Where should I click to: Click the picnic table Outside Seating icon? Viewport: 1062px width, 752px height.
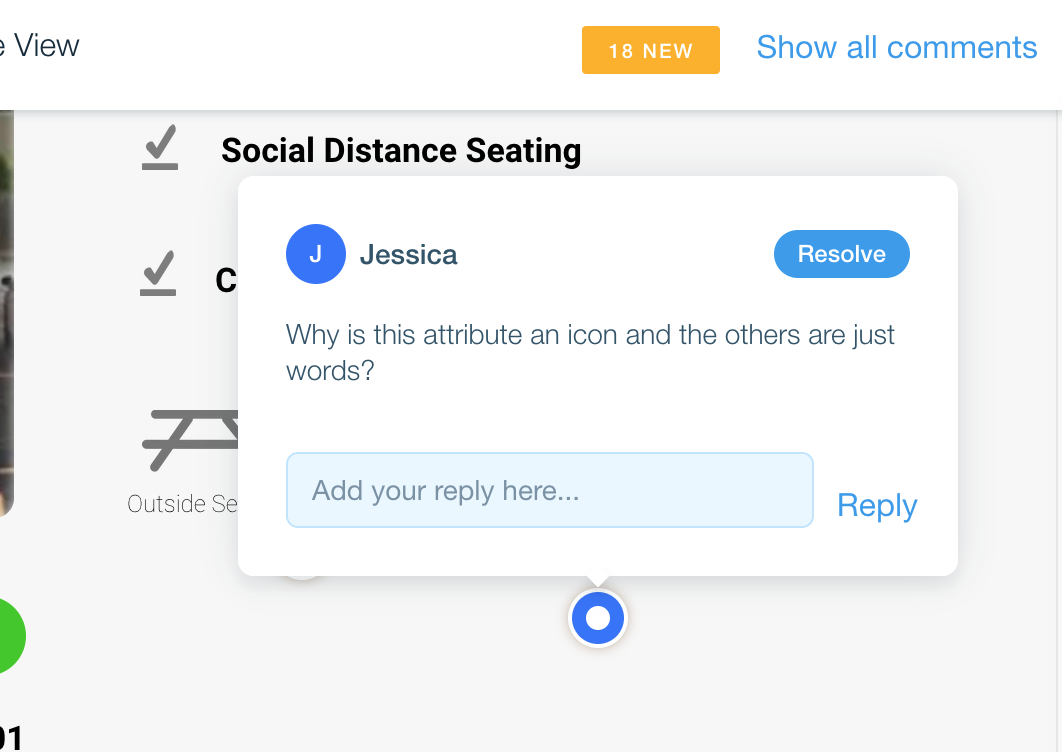(x=190, y=440)
